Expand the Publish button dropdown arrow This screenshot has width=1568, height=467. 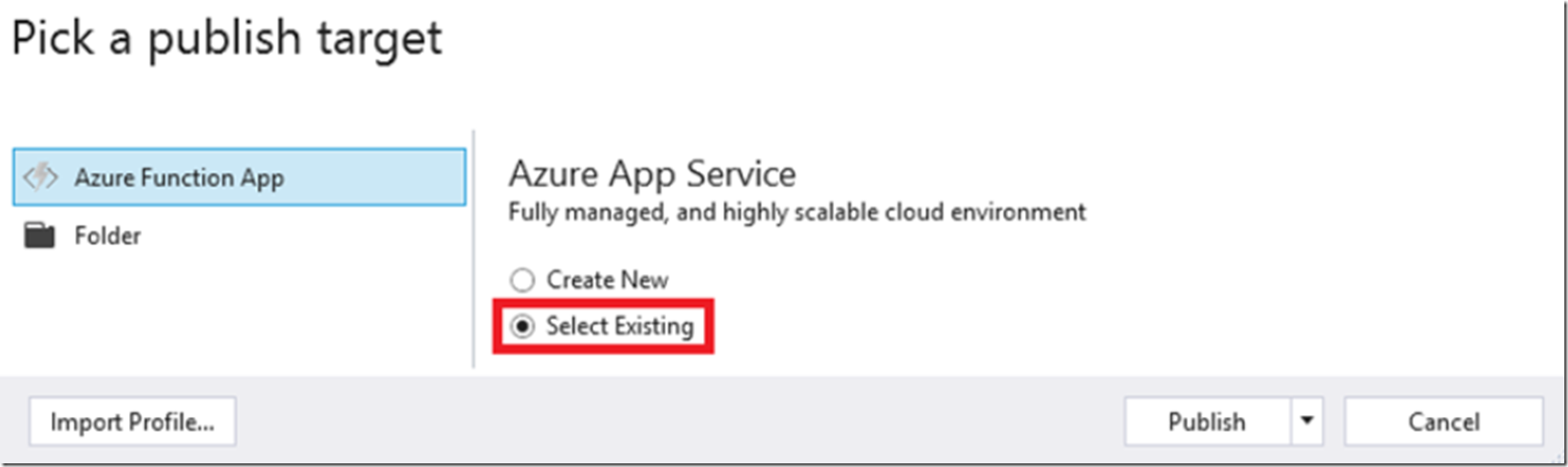(1307, 421)
